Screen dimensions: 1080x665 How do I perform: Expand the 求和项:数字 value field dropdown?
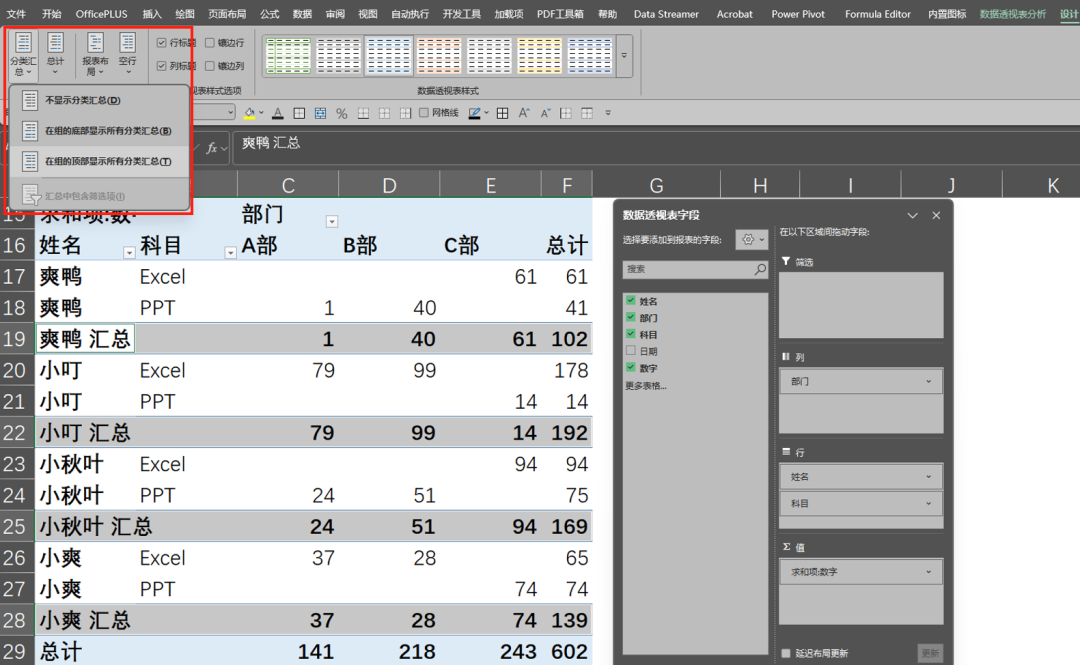(x=929, y=572)
